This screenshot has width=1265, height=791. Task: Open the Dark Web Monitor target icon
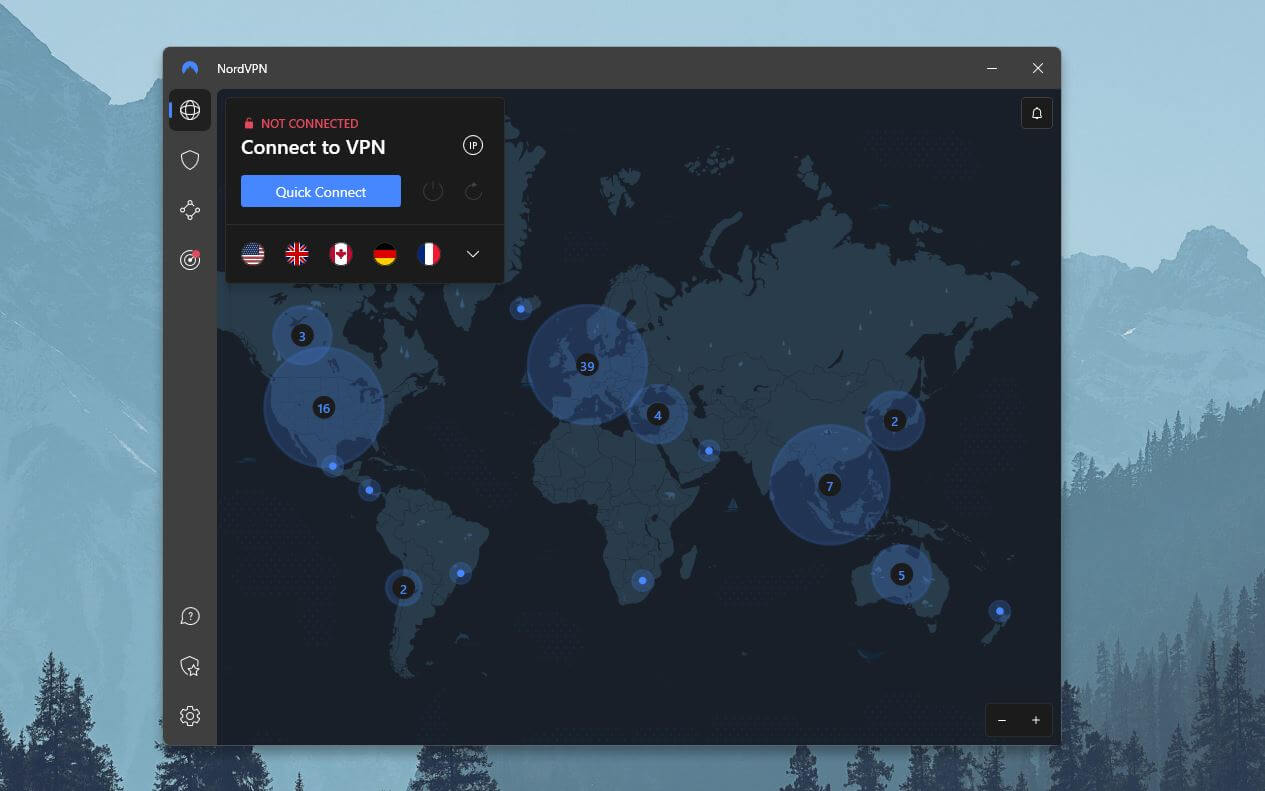tap(190, 260)
